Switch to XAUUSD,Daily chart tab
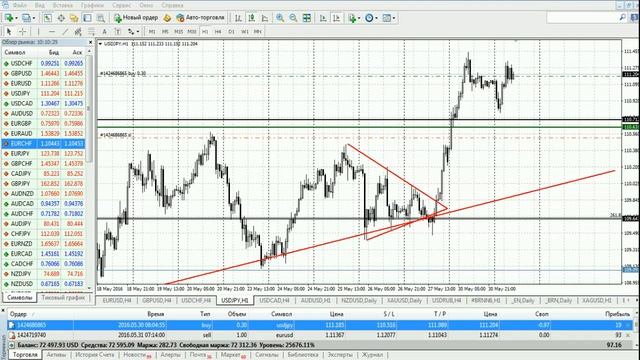The width and height of the screenshot is (640, 360). pos(404,300)
